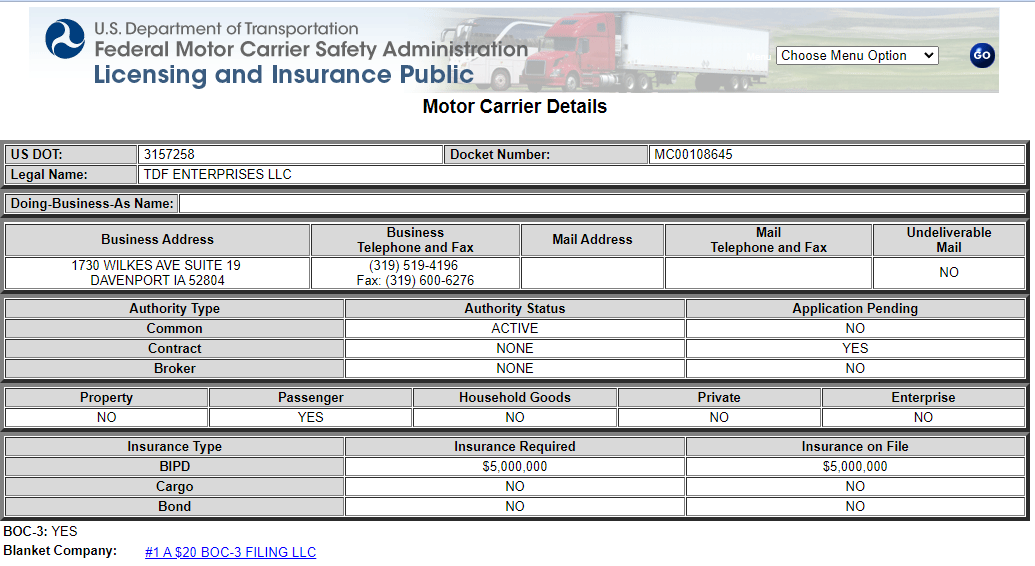Select the US DOT number 3157258 field
Viewport: 1035px width, 566px height.
click(290, 155)
